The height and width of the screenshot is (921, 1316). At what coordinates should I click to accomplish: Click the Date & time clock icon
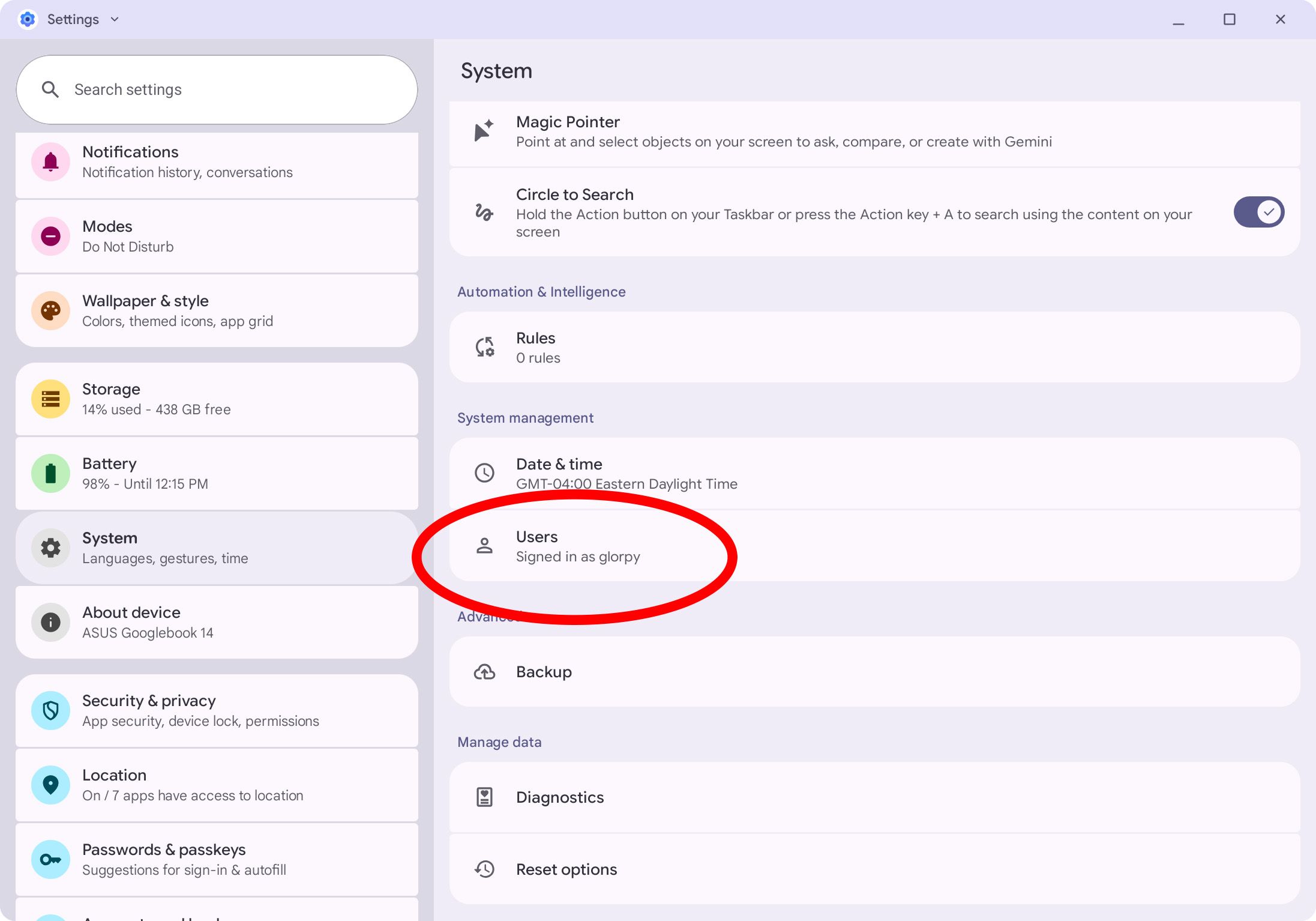tap(484, 473)
